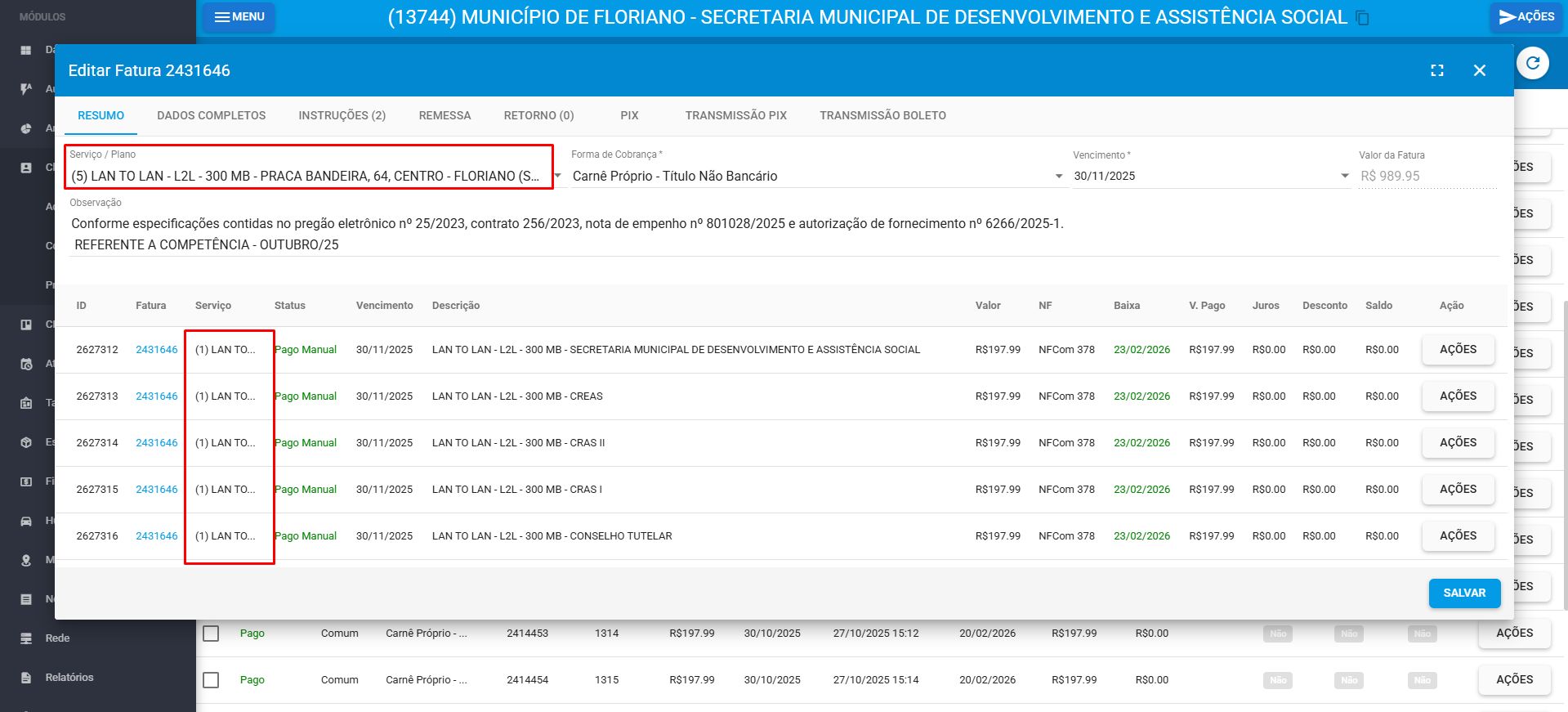Open AÇÕES for item 2627312

[1458, 350]
